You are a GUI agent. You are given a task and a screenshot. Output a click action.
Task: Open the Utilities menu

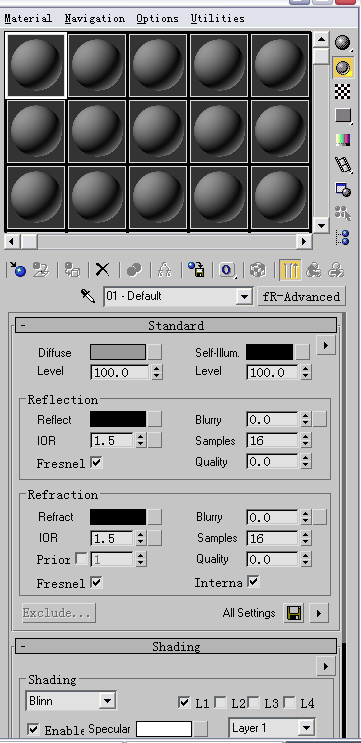[217, 18]
